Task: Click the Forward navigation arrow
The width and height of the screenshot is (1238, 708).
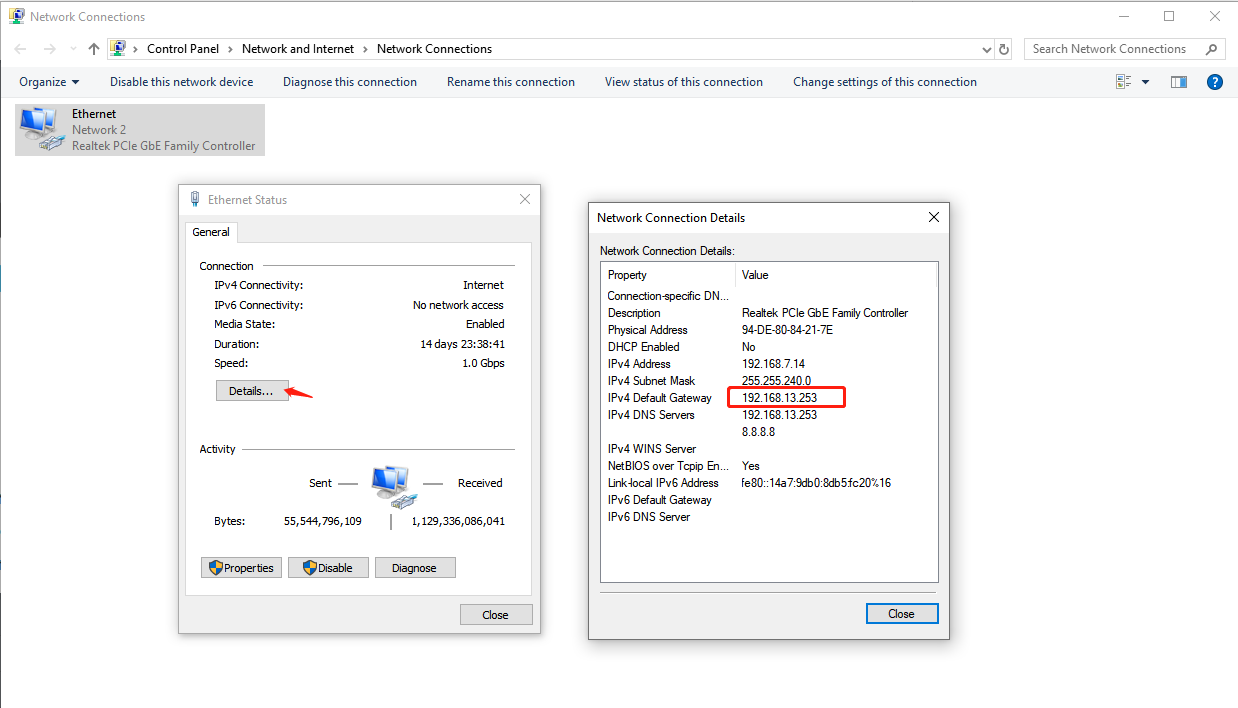Action: tap(50, 49)
